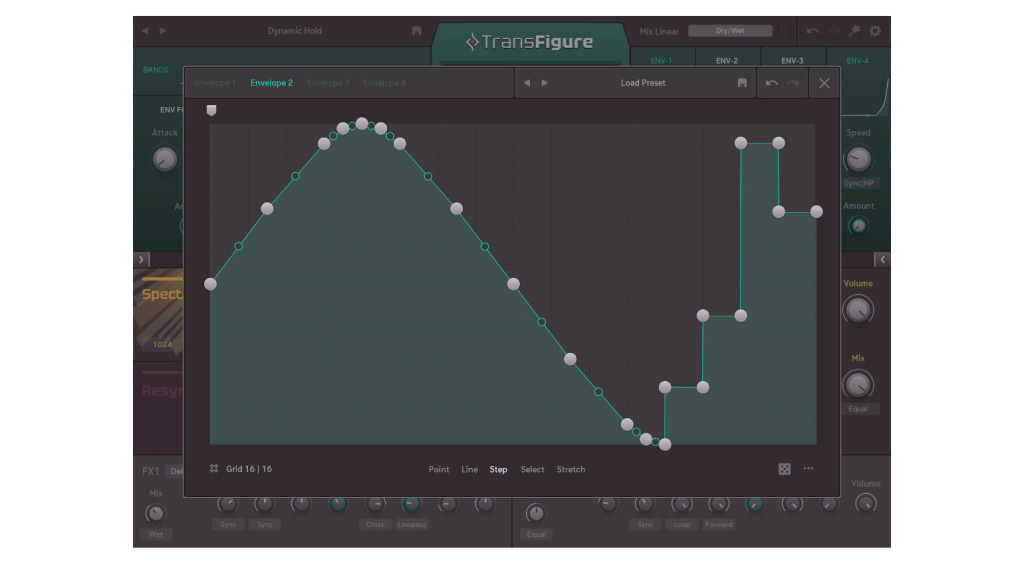Screen dimensions: 1024x565
Task: Toggle the Equal button at the bottom center
Action: [536, 534]
